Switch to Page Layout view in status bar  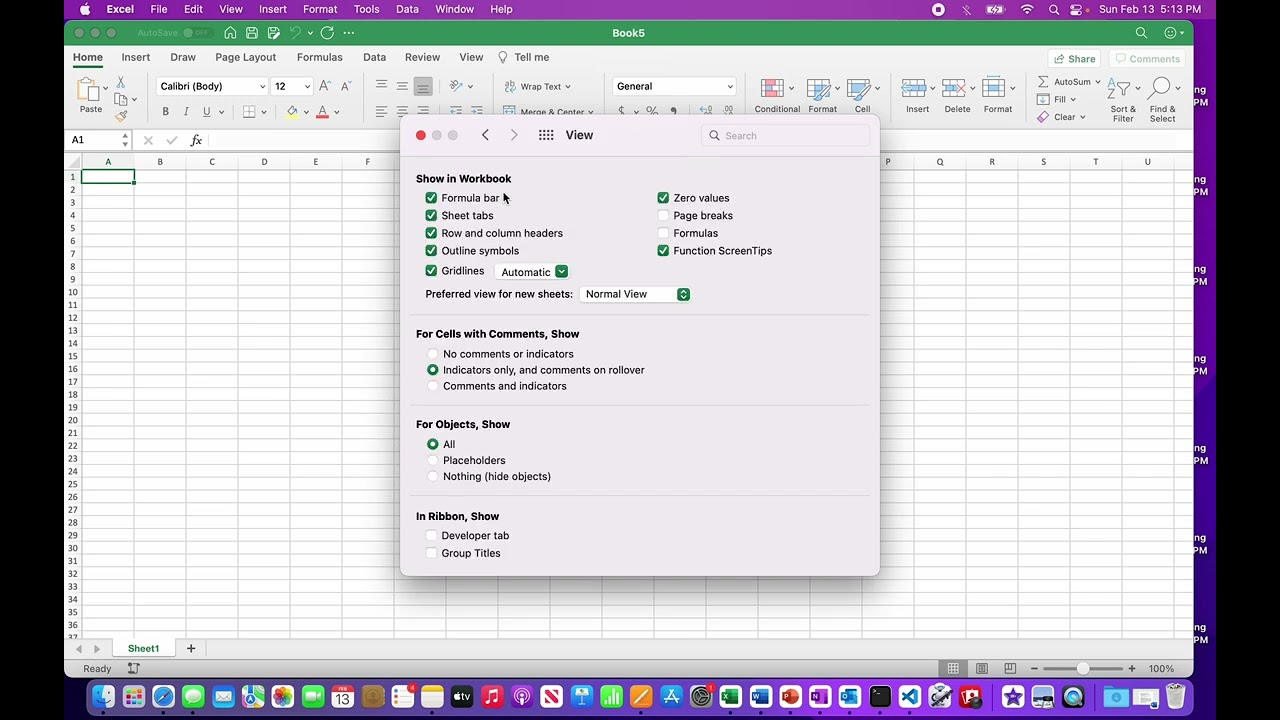point(982,668)
